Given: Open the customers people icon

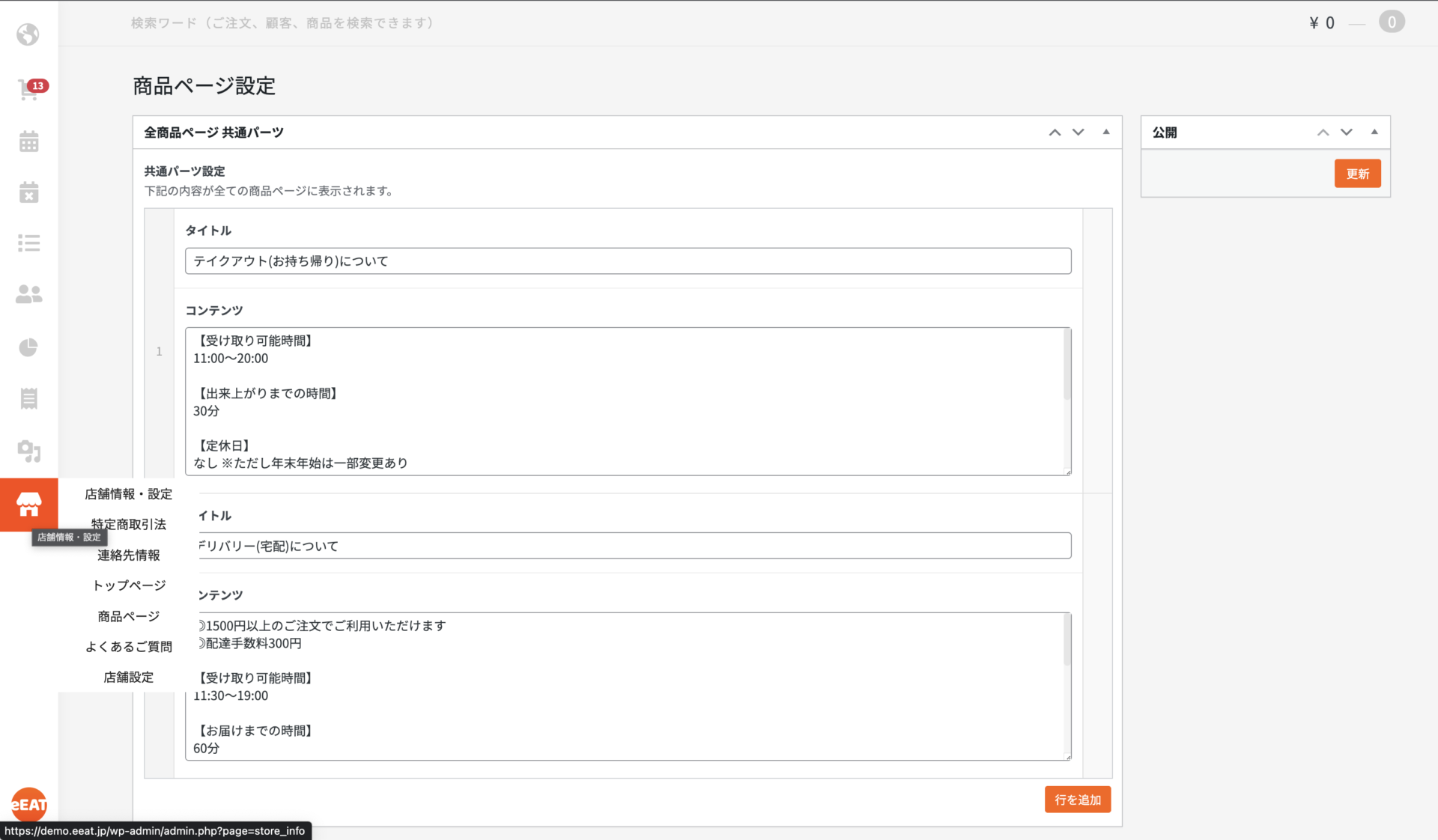Looking at the screenshot, I should [28, 294].
